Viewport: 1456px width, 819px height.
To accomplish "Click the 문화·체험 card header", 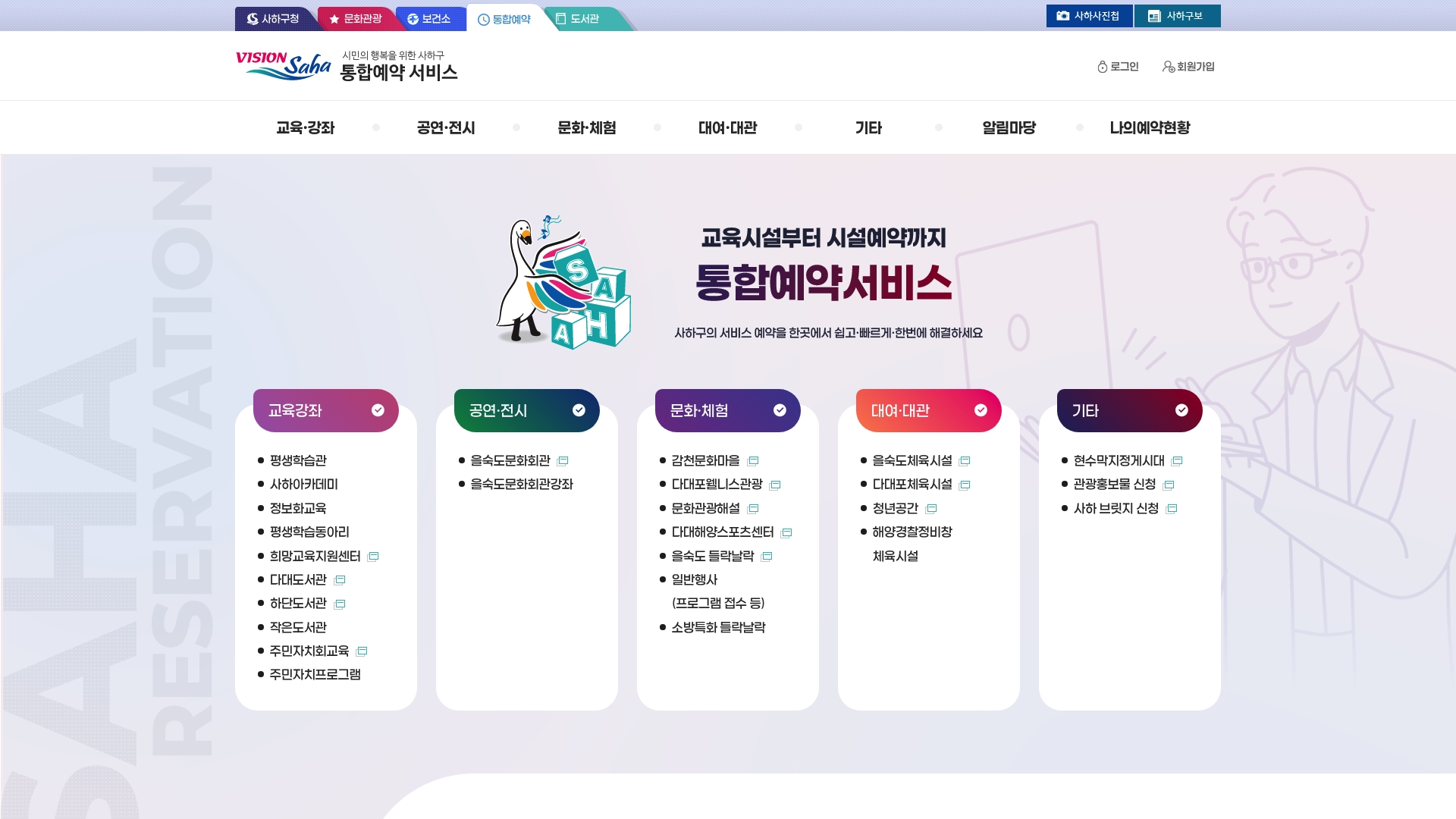I will click(728, 410).
